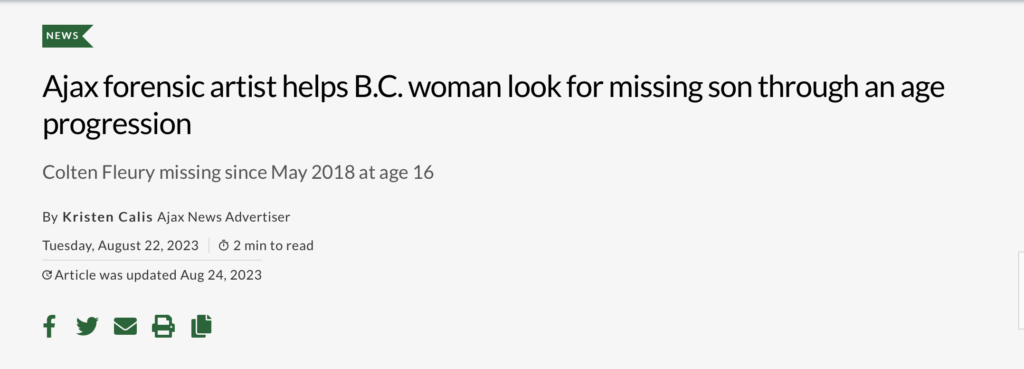This screenshot has height=369, width=1024.
Task: Click the word 'progression' in the headline
Action: tap(117, 124)
